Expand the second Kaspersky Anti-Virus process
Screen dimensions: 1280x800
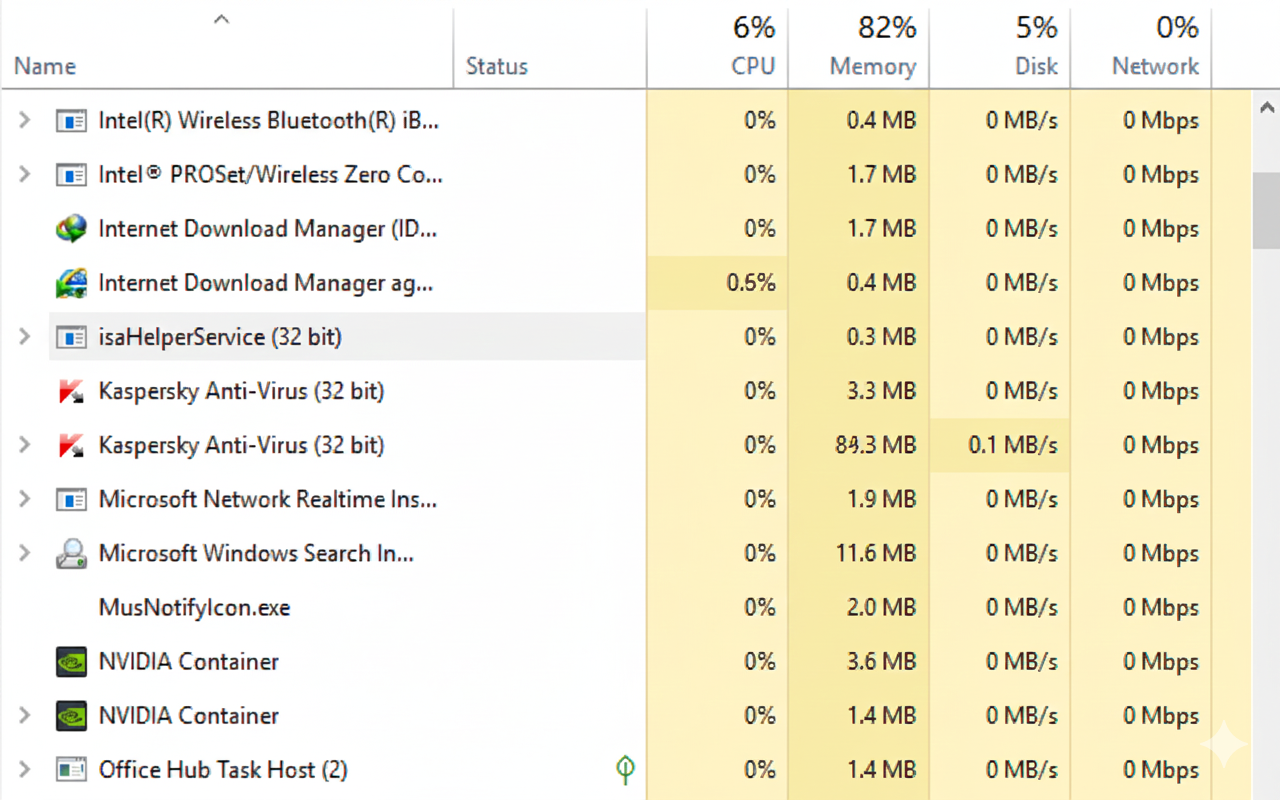coord(25,445)
